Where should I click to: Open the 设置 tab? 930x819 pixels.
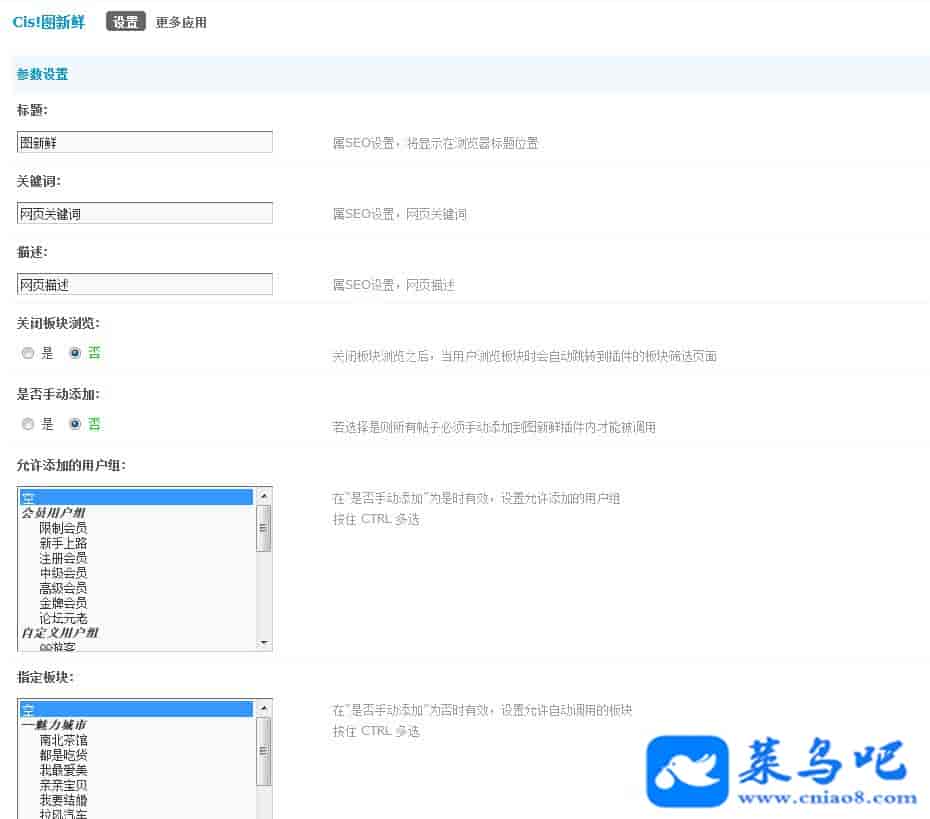coord(126,22)
